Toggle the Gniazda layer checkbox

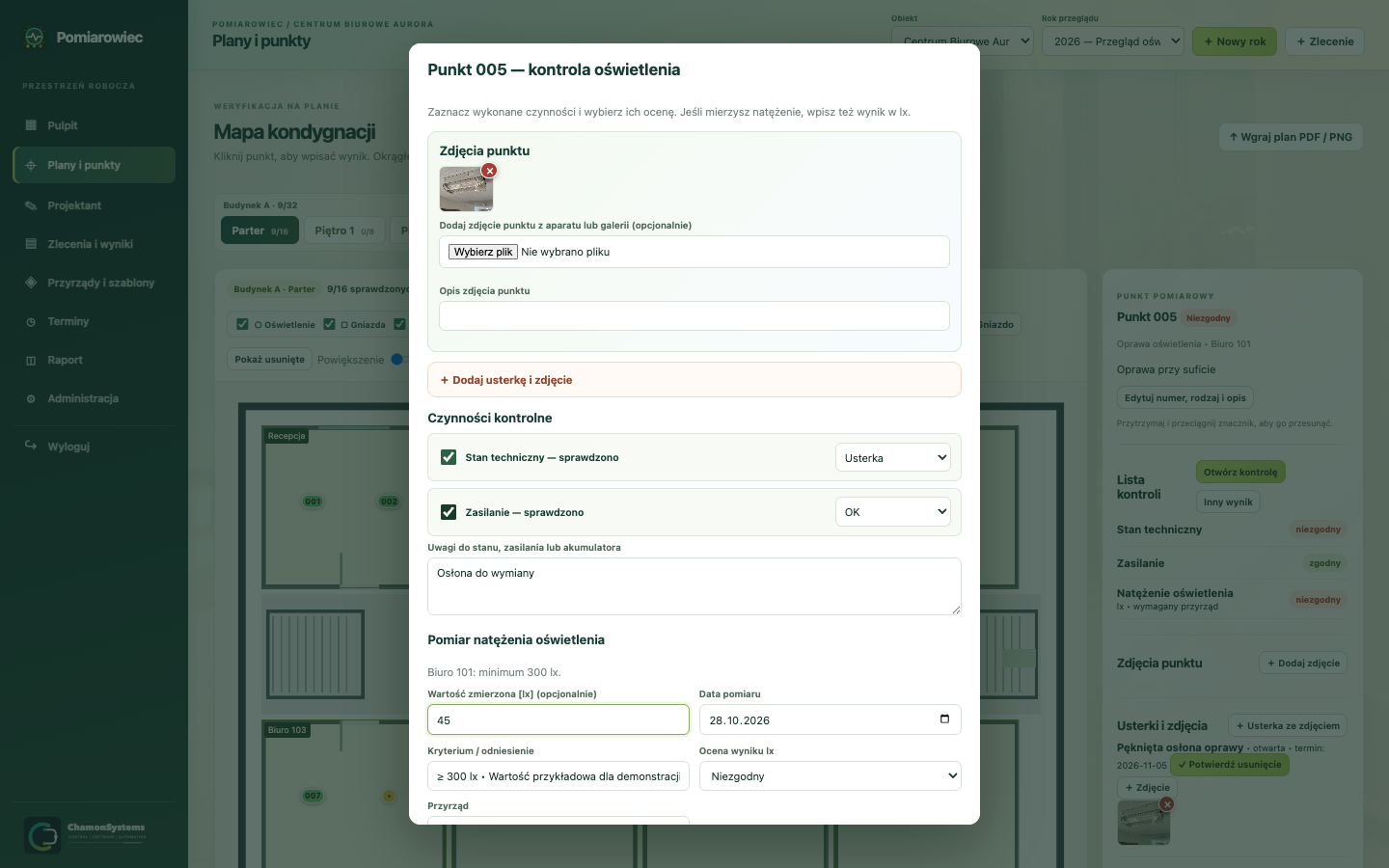pyautogui.click(x=329, y=324)
